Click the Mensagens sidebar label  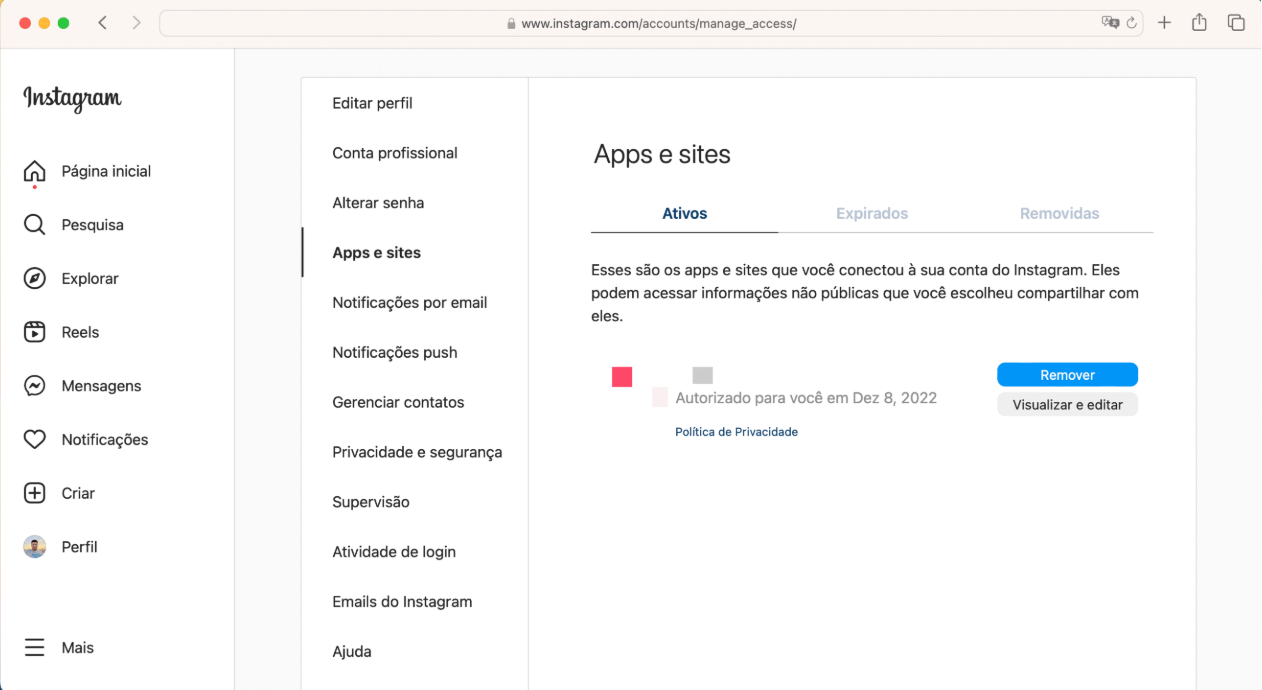101,386
